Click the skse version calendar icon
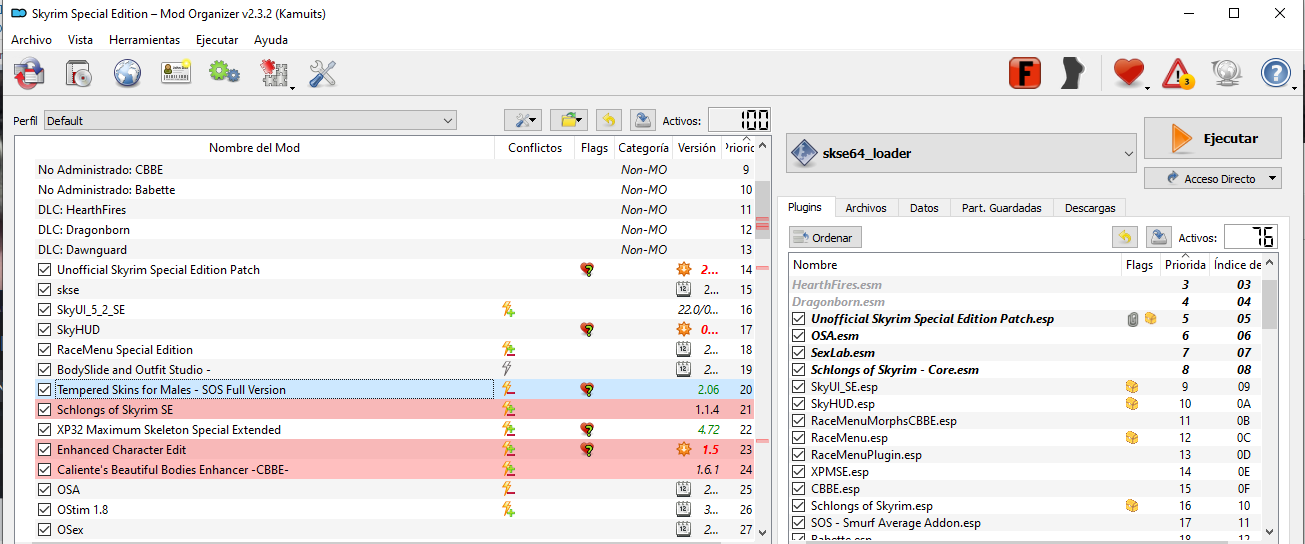1305x544 pixels. 684,290
